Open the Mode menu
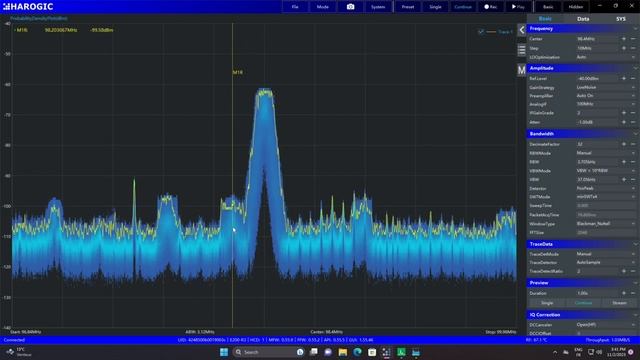The image size is (640, 360). (x=322, y=7)
